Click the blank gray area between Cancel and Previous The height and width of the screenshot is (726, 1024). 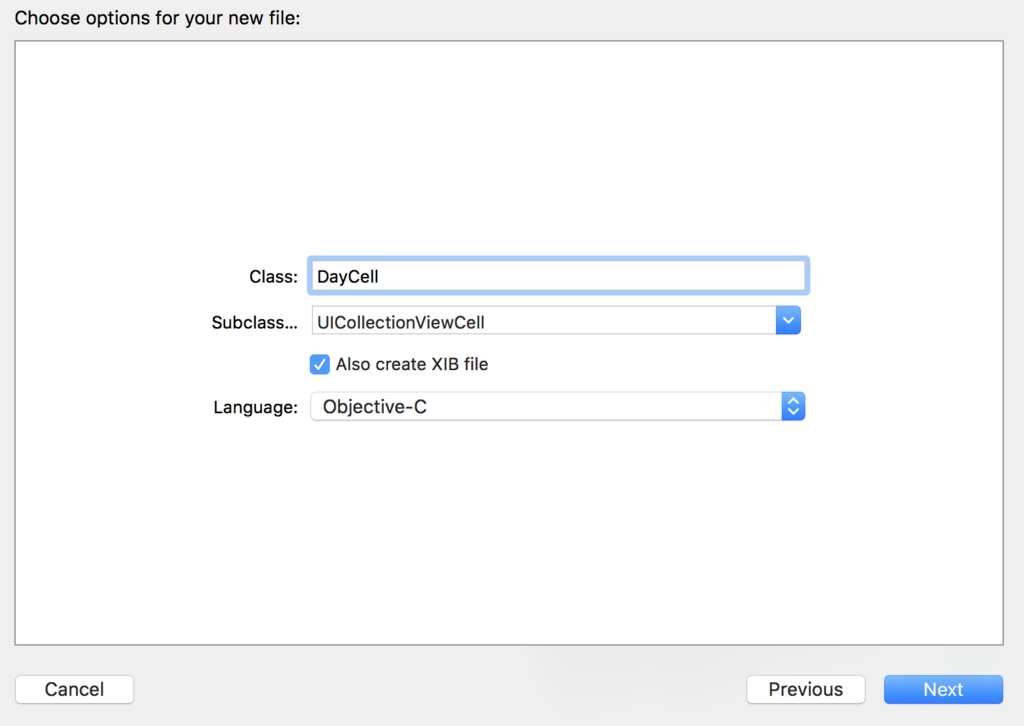click(440, 689)
